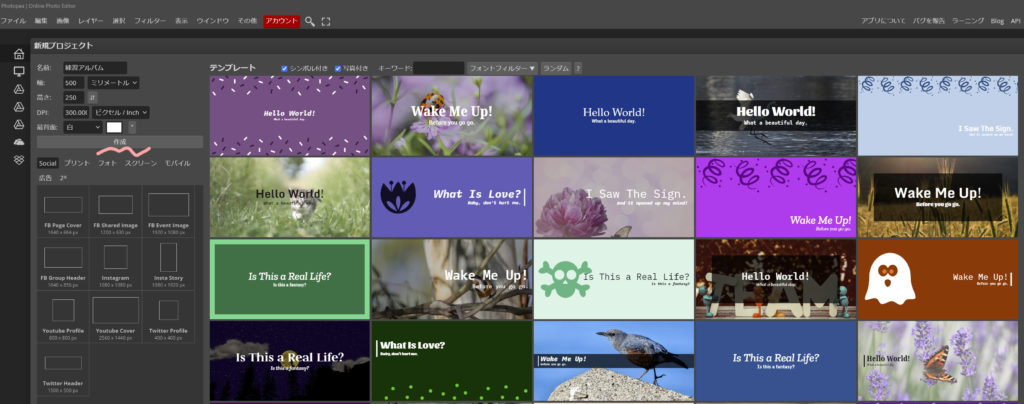Toggle fullscreen icon in menu bar
The image size is (1024, 404).
pos(326,21)
